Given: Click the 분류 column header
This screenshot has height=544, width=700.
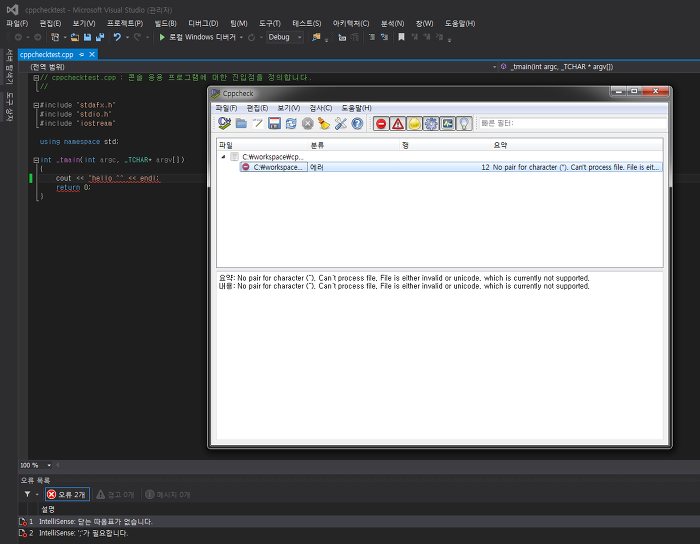Looking at the screenshot, I should point(354,145).
